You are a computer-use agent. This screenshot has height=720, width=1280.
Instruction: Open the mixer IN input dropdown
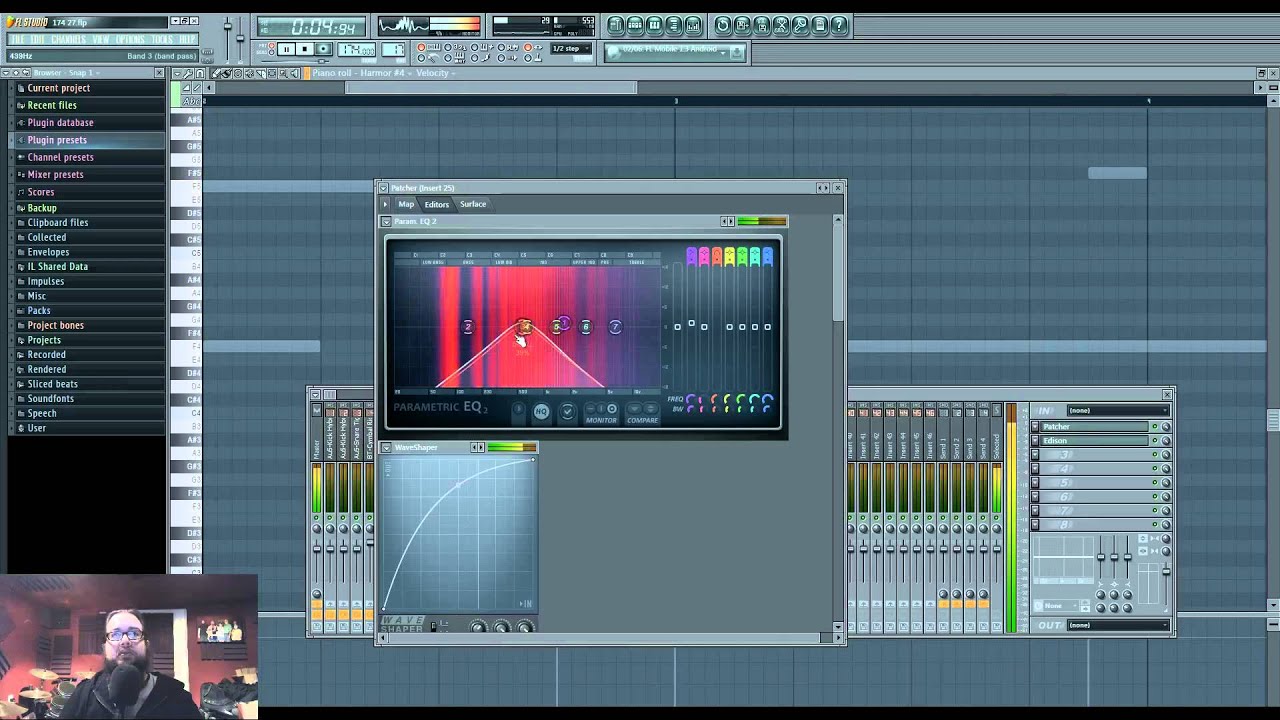[x=1118, y=410]
